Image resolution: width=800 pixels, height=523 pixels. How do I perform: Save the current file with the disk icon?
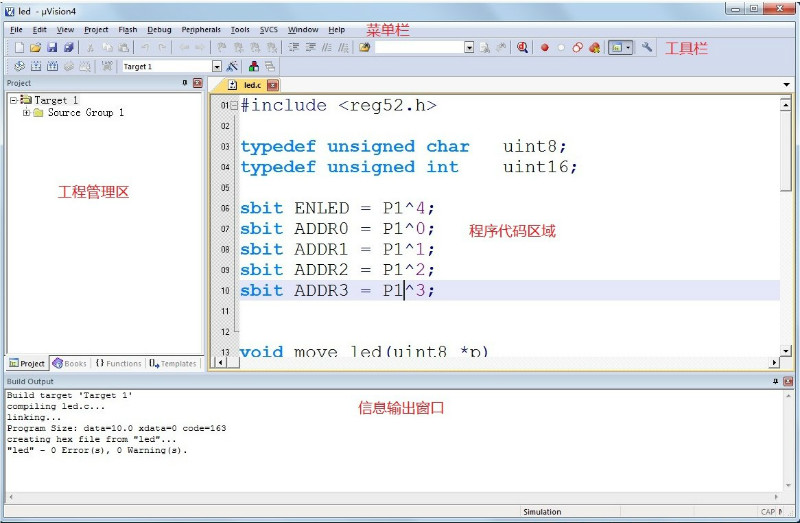(52, 47)
